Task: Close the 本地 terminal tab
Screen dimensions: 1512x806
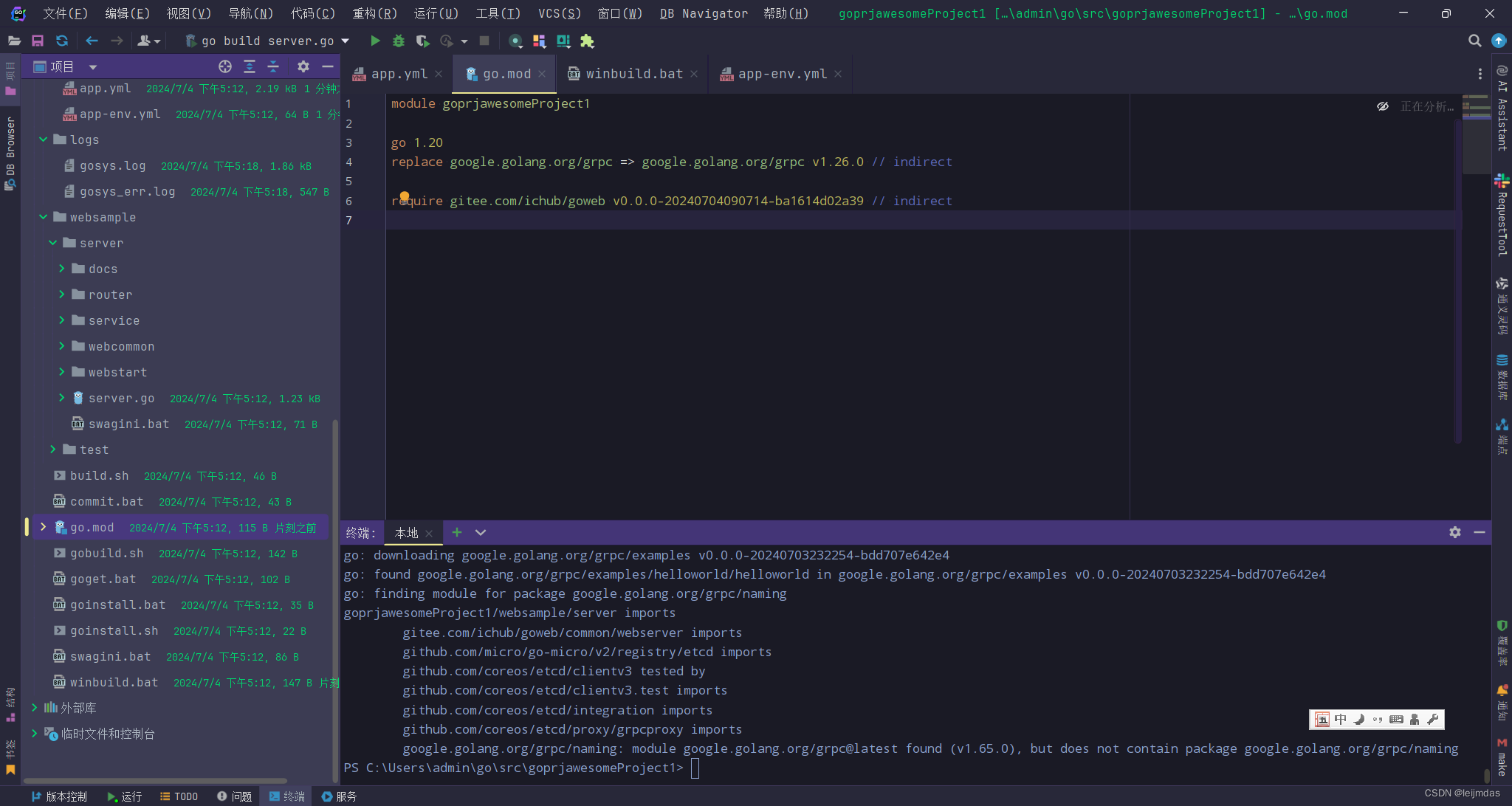Action: click(x=429, y=533)
